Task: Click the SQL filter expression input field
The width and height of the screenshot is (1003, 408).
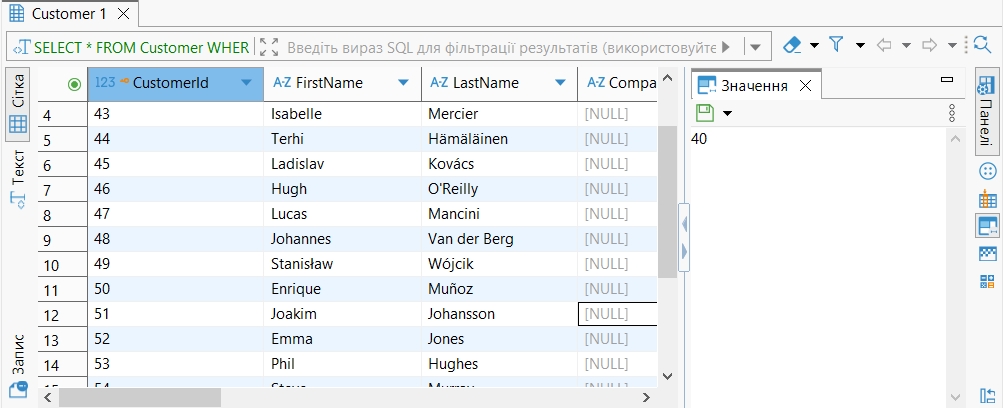Action: pos(502,47)
